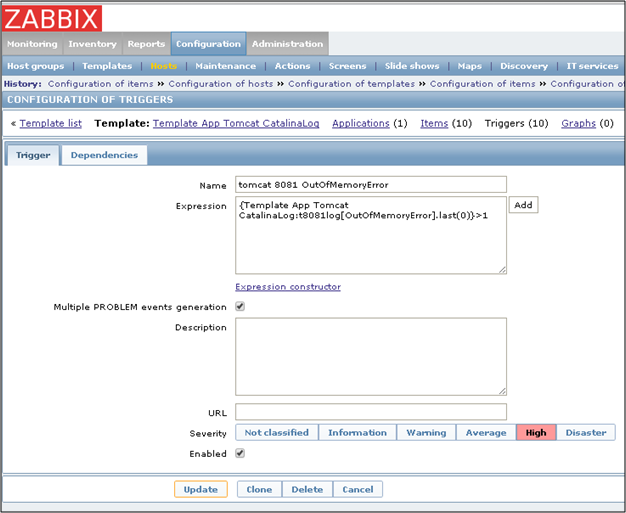Open the IT services submenu
This screenshot has height=513, width=626.
pyautogui.click(x=592, y=66)
